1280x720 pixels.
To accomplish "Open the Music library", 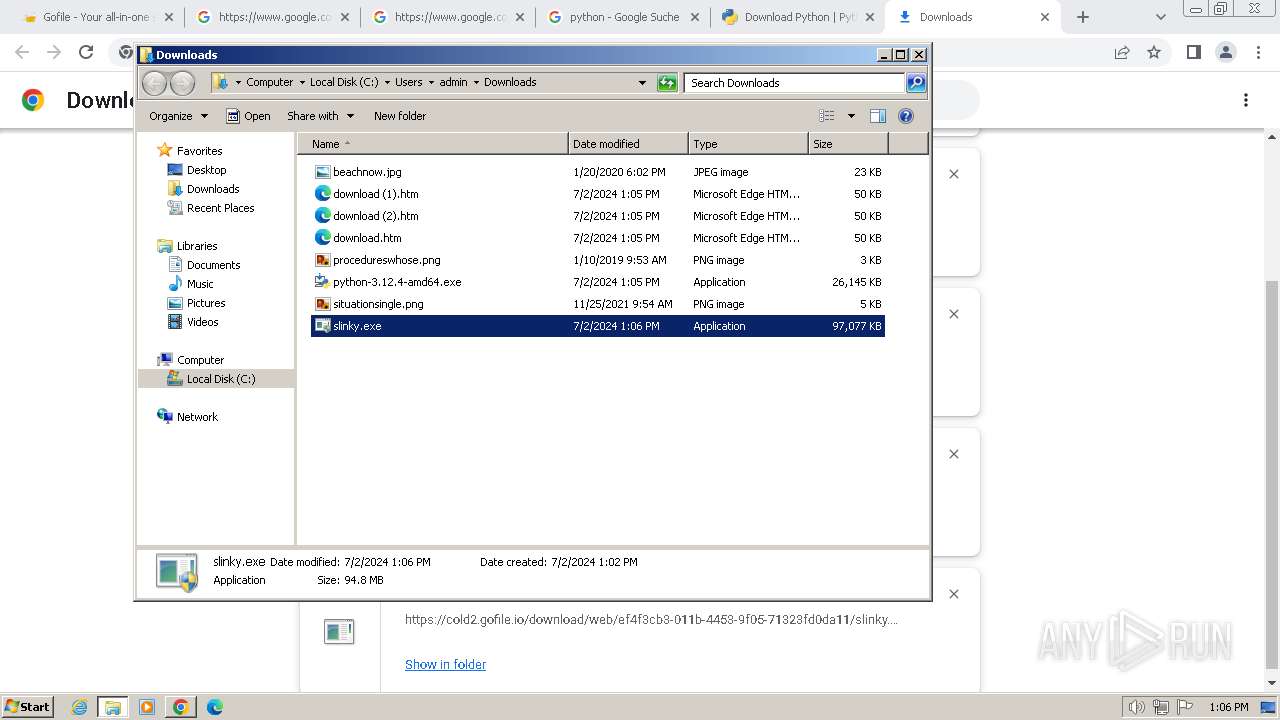I will [x=200, y=284].
